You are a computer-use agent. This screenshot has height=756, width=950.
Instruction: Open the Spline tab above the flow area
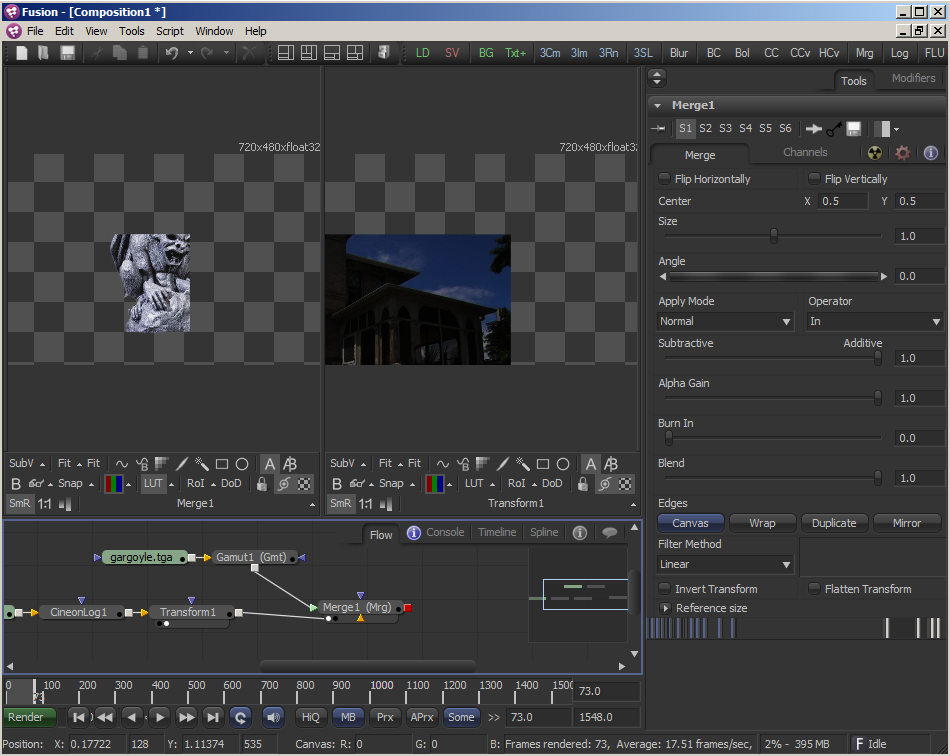click(543, 533)
